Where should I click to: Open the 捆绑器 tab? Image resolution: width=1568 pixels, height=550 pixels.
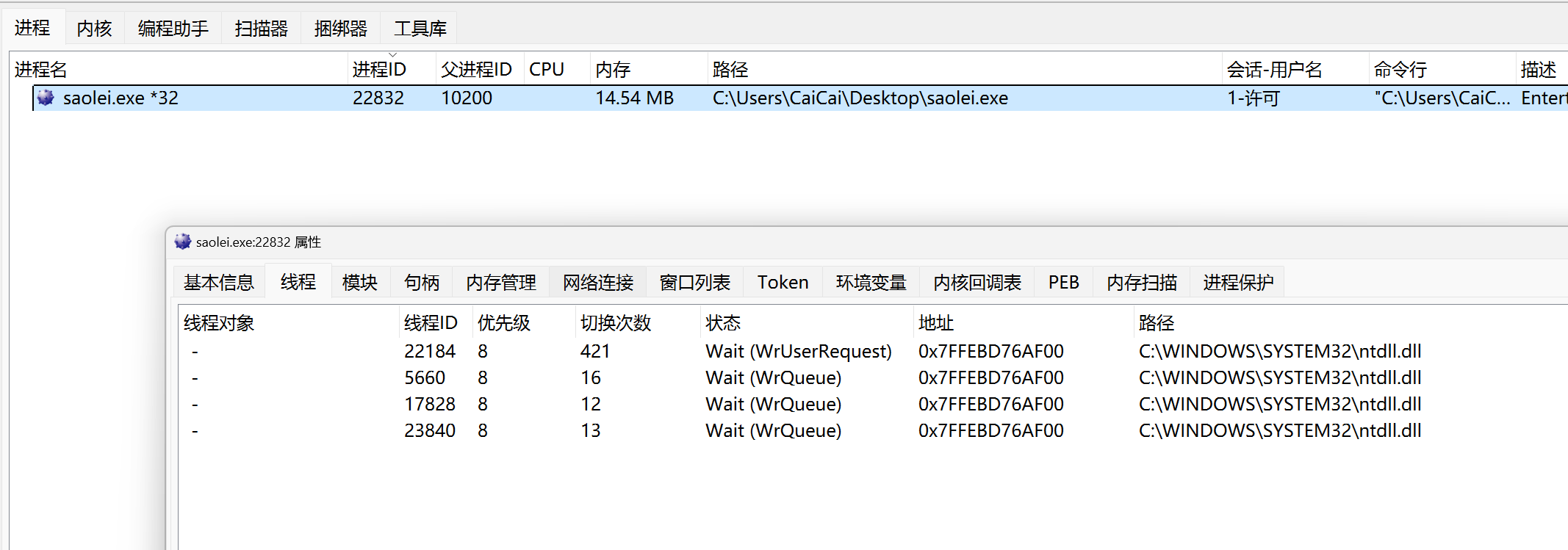click(340, 28)
